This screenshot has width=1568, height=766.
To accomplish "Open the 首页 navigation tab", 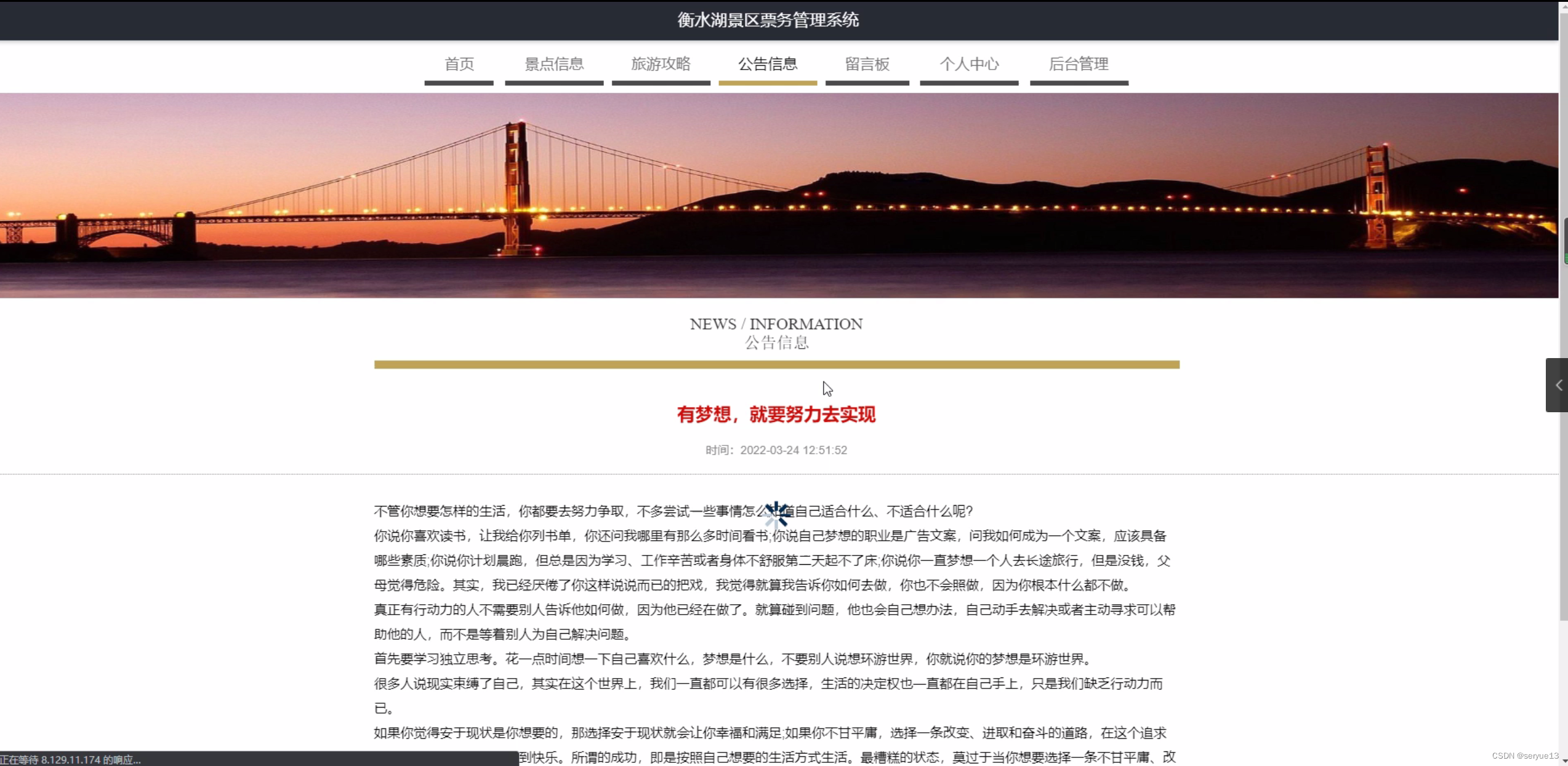I will click(459, 64).
